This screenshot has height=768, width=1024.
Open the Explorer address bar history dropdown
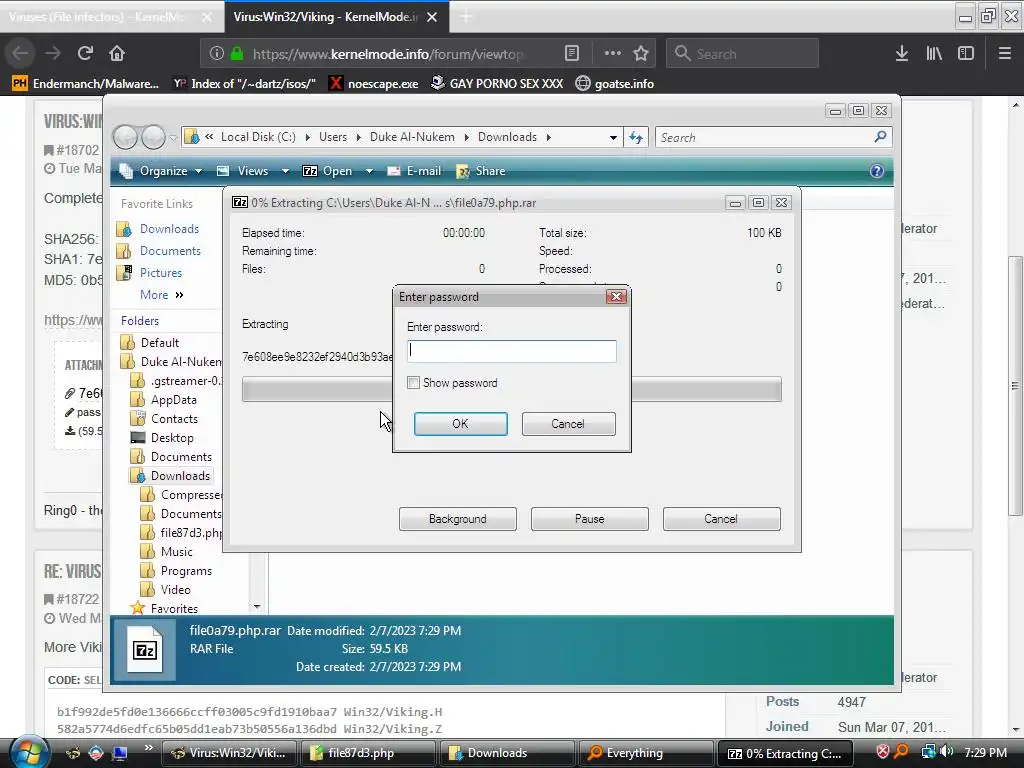(x=613, y=137)
